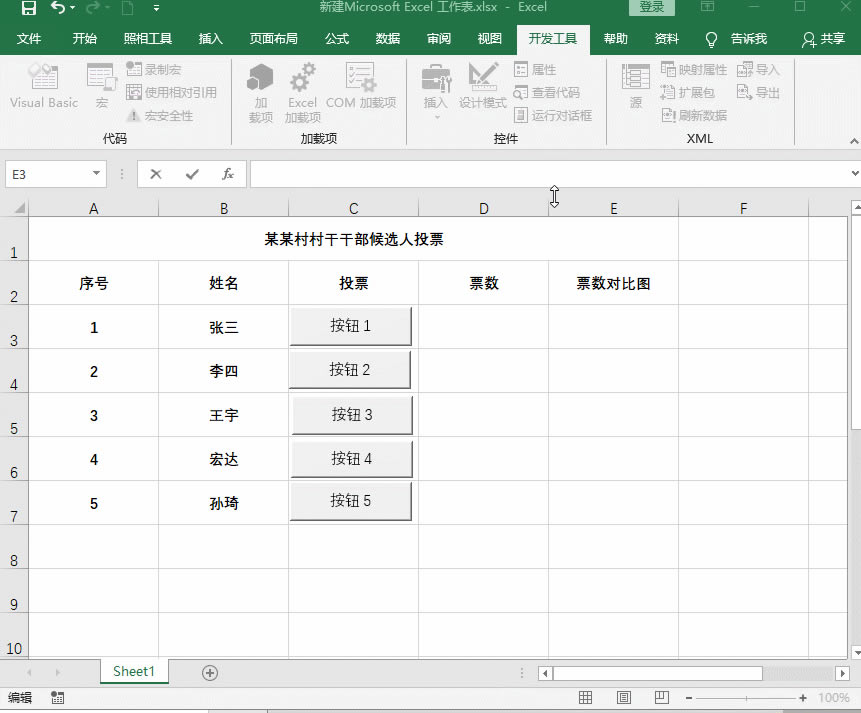The height and width of the screenshot is (713, 861).
Task: Switch to Normal view in status bar
Action: tap(586, 697)
